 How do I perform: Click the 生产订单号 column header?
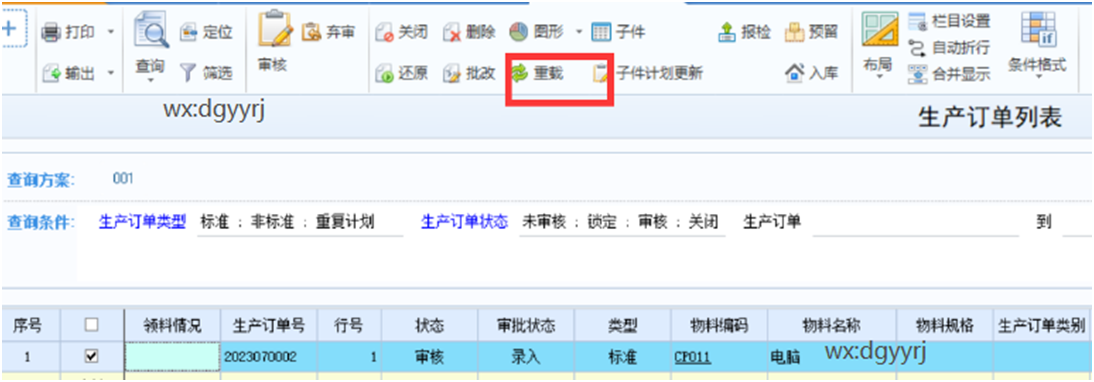(x=269, y=325)
